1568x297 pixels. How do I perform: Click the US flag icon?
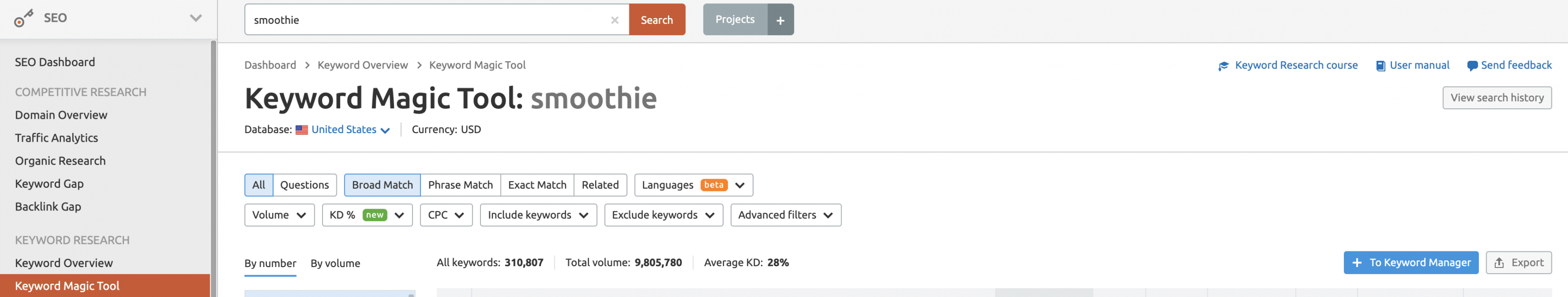point(301,130)
